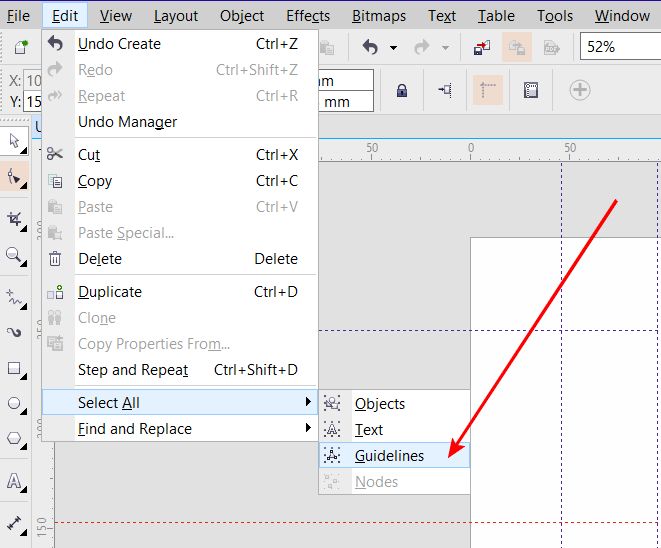The image size is (661, 548).
Task: Select the Text tool
Action: tap(14, 481)
